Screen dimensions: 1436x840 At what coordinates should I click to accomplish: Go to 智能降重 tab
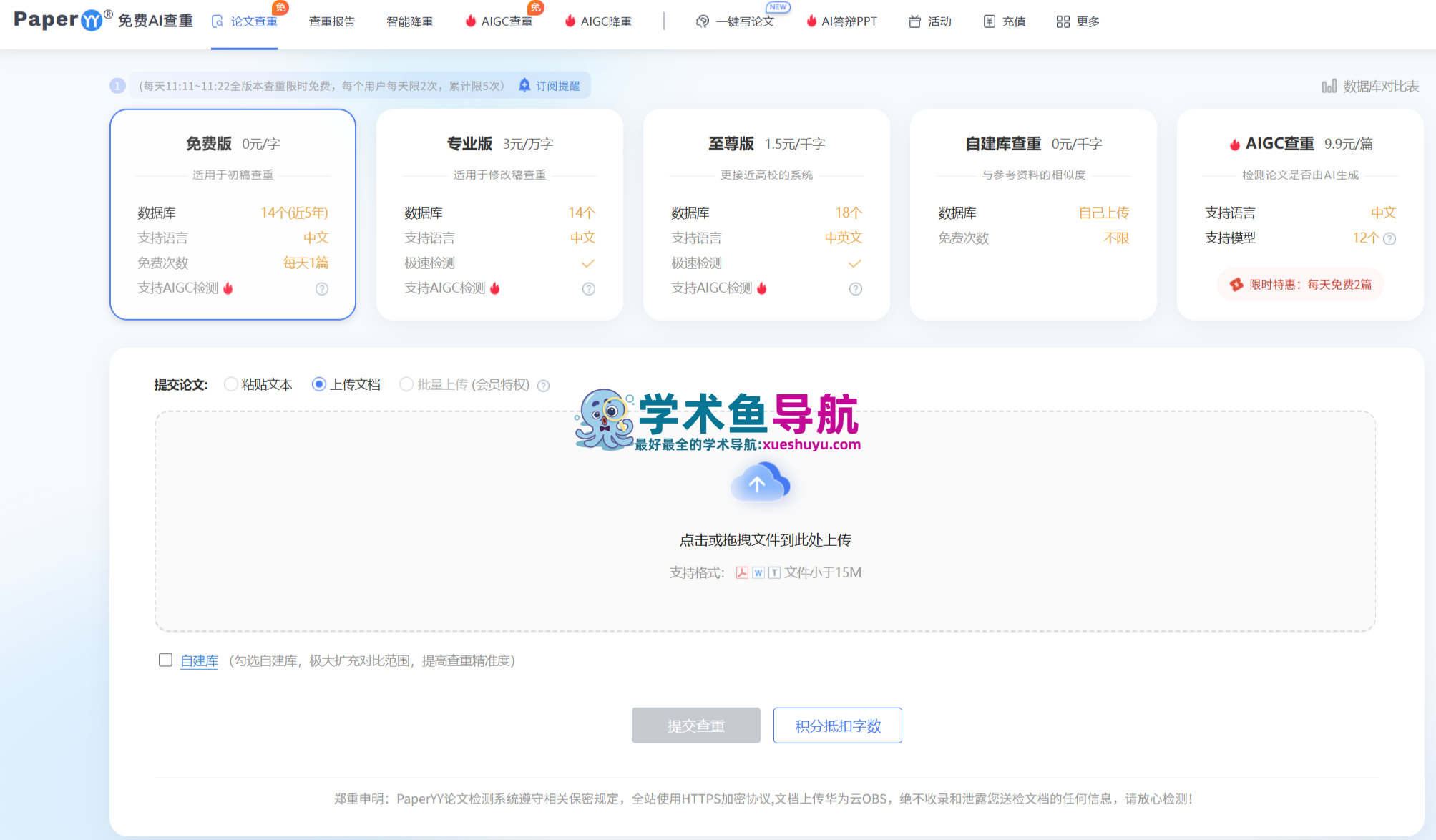[x=410, y=21]
